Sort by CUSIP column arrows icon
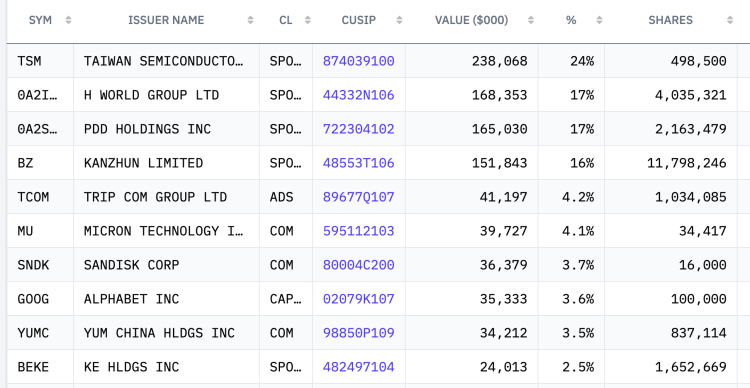 (x=399, y=20)
